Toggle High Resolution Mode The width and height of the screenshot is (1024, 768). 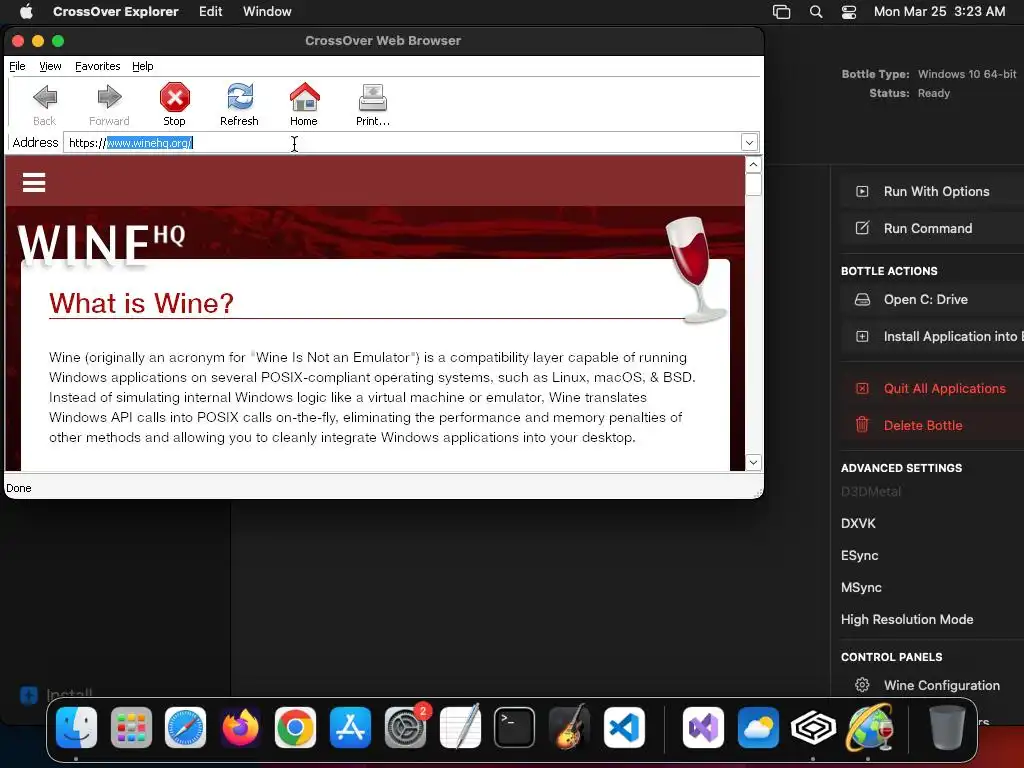(907, 620)
